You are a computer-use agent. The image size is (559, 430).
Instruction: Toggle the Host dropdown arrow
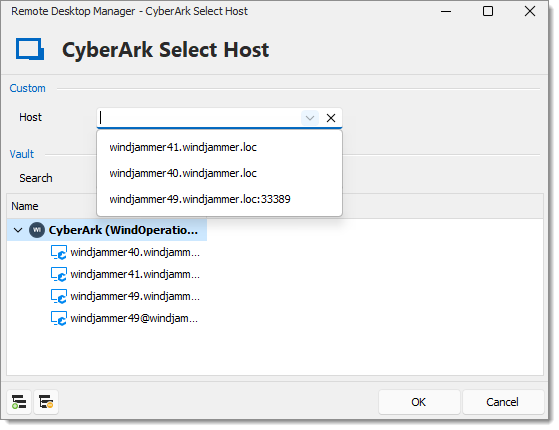310,118
